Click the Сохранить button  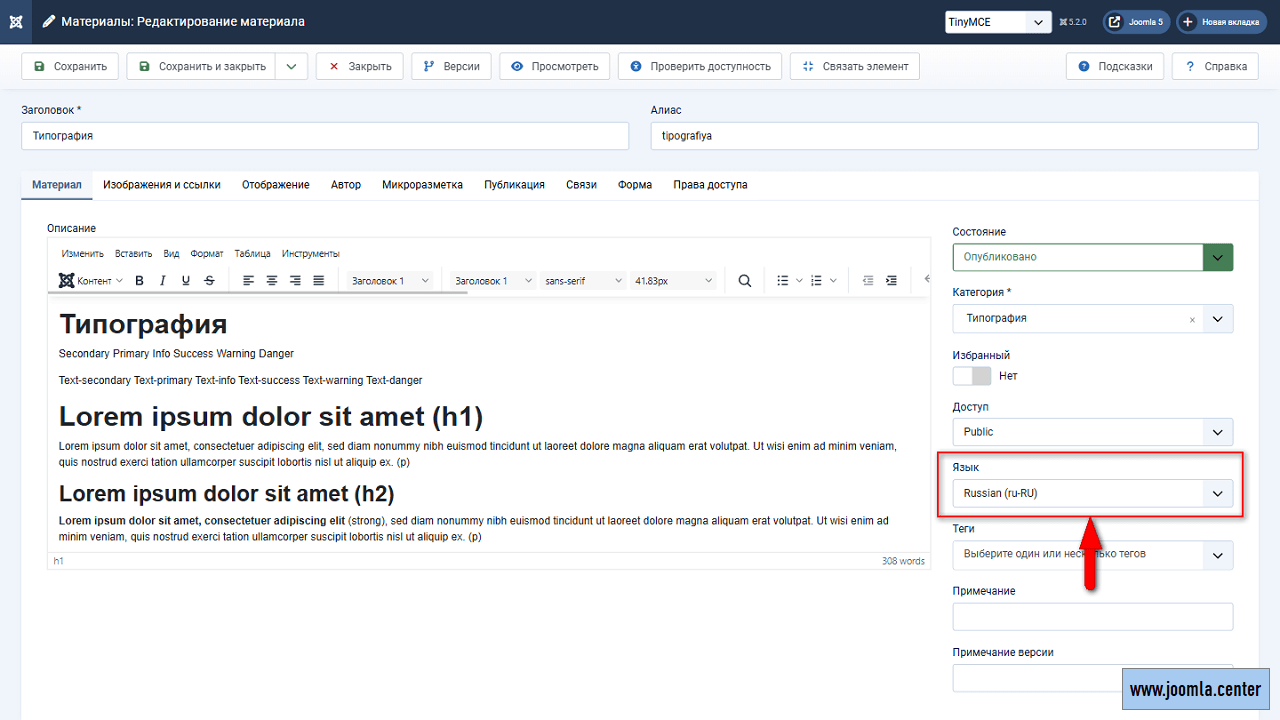pyautogui.click(x=70, y=66)
